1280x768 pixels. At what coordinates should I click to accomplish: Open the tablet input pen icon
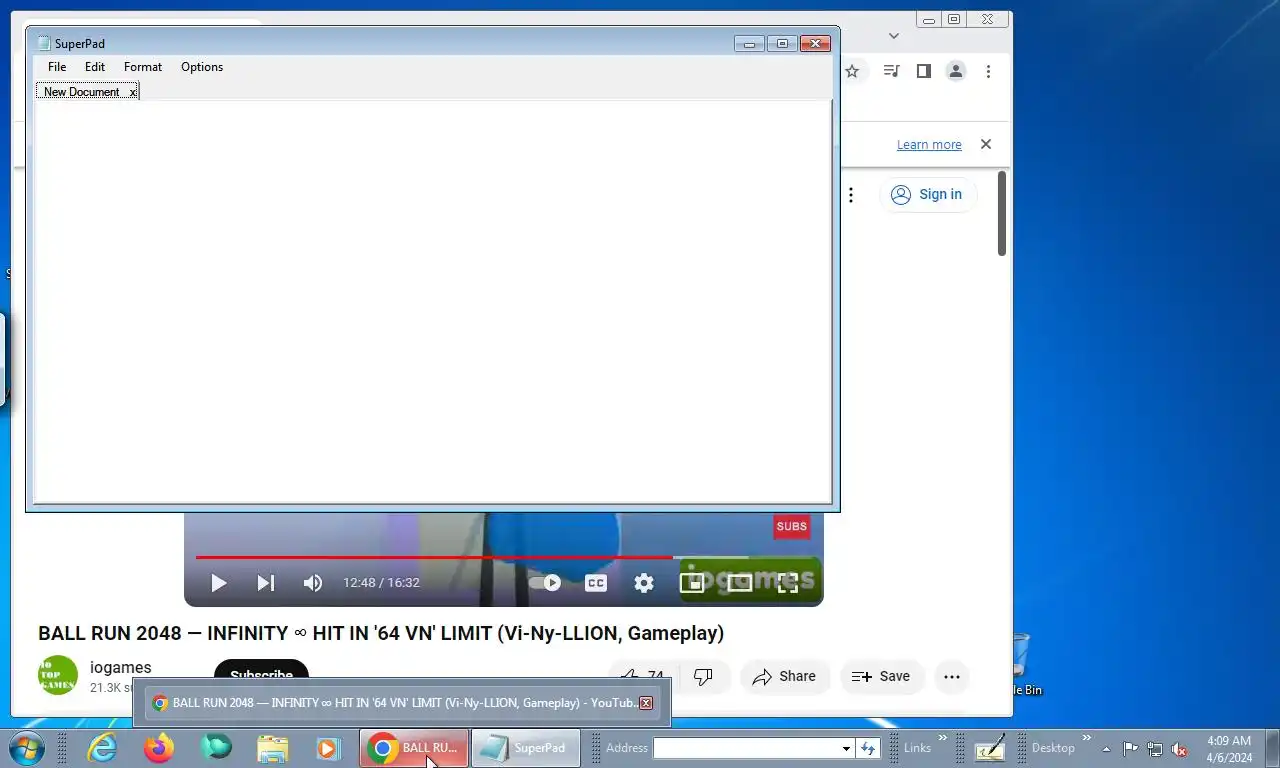[x=990, y=748]
